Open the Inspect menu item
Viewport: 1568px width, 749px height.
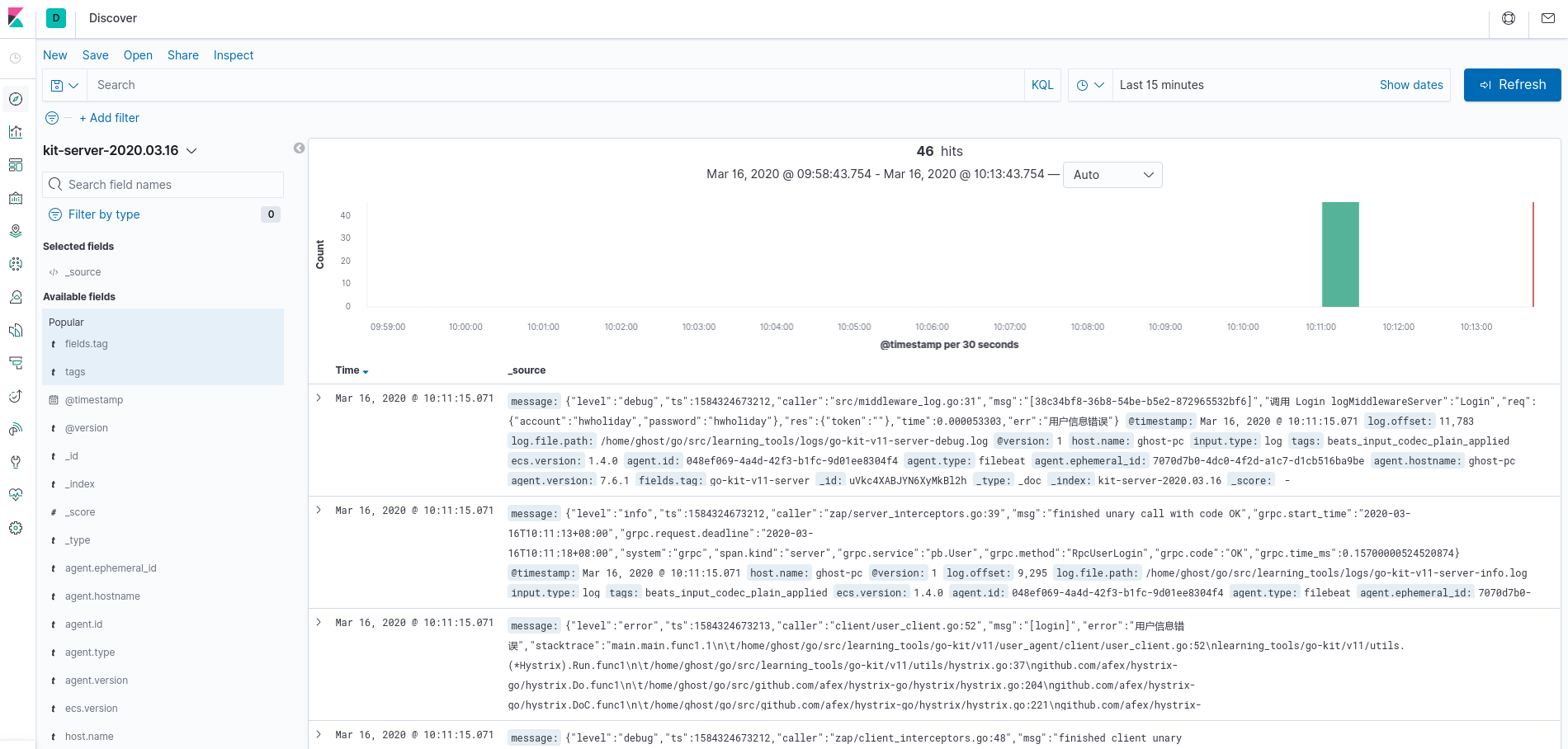click(234, 55)
